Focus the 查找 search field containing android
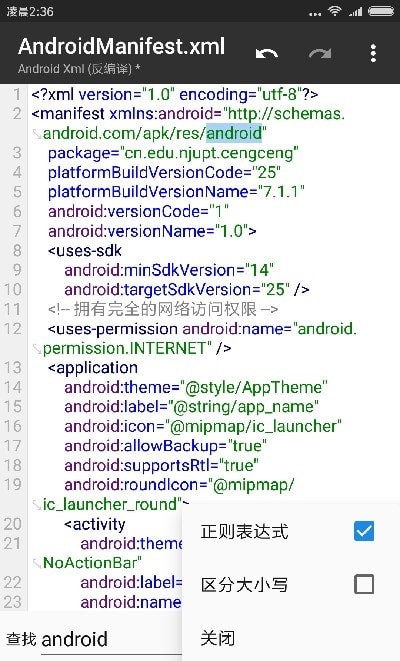The width and height of the screenshot is (400, 661). click(112, 640)
